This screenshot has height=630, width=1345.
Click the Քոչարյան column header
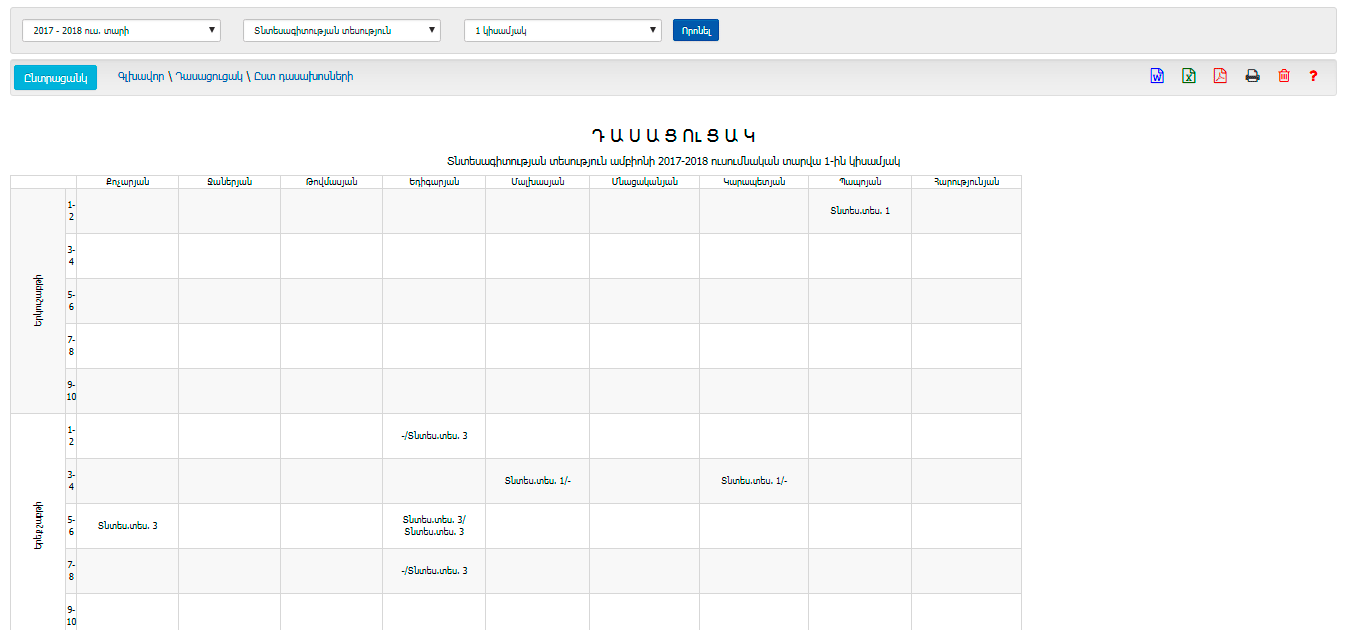(127, 182)
